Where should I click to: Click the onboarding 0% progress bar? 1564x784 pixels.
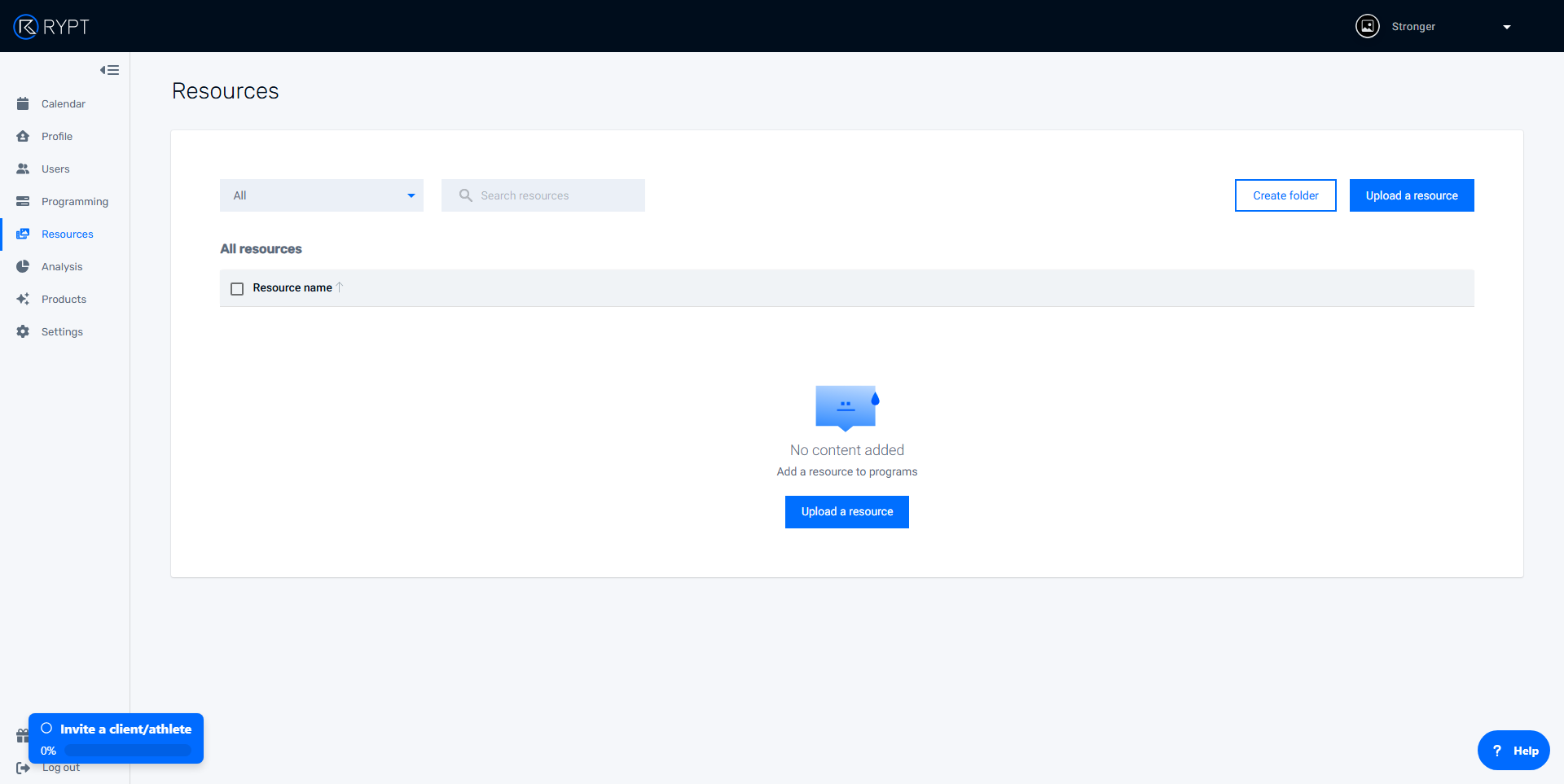(x=127, y=751)
